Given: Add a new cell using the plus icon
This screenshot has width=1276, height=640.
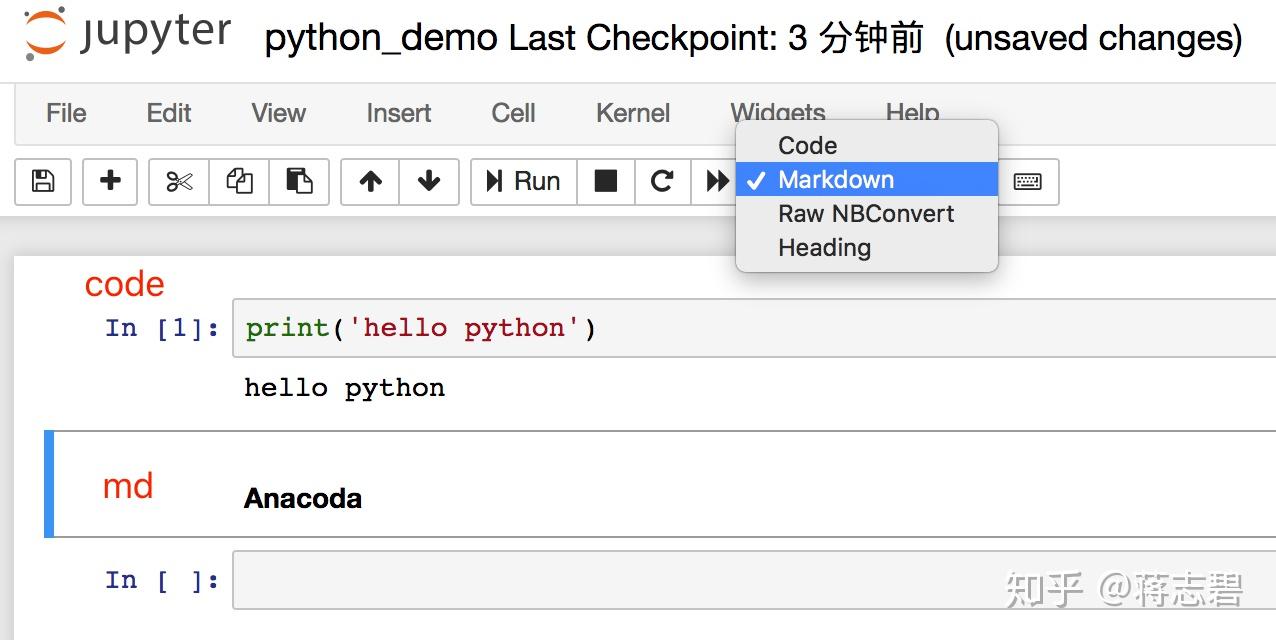Looking at the screenshot, I should 109,182.
